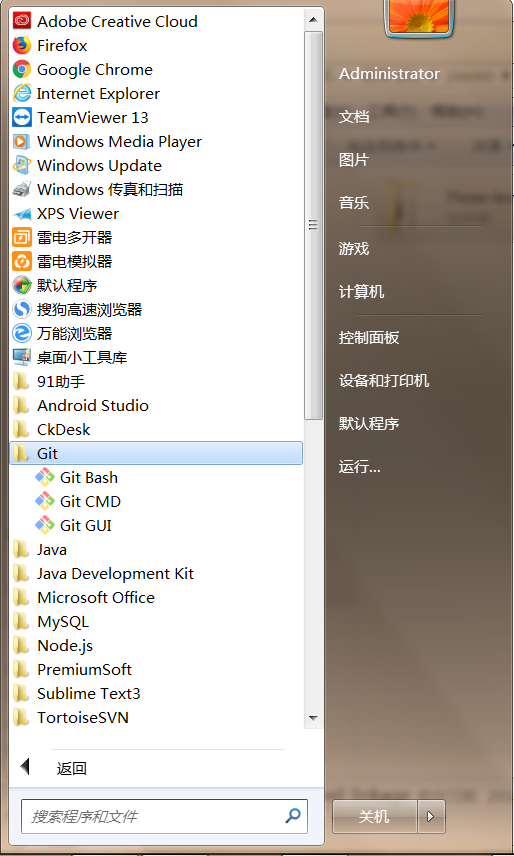The width and height of the screenshot is (514, 856).
Task: Launch 雷电模拟器 icon
Action: 22,261
